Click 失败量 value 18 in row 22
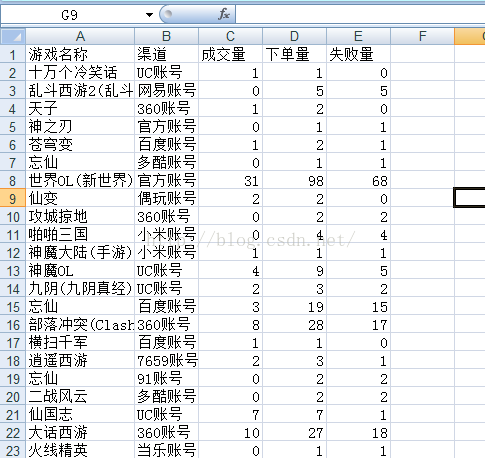Screen dimensions: 485x458 coord(358,432)
